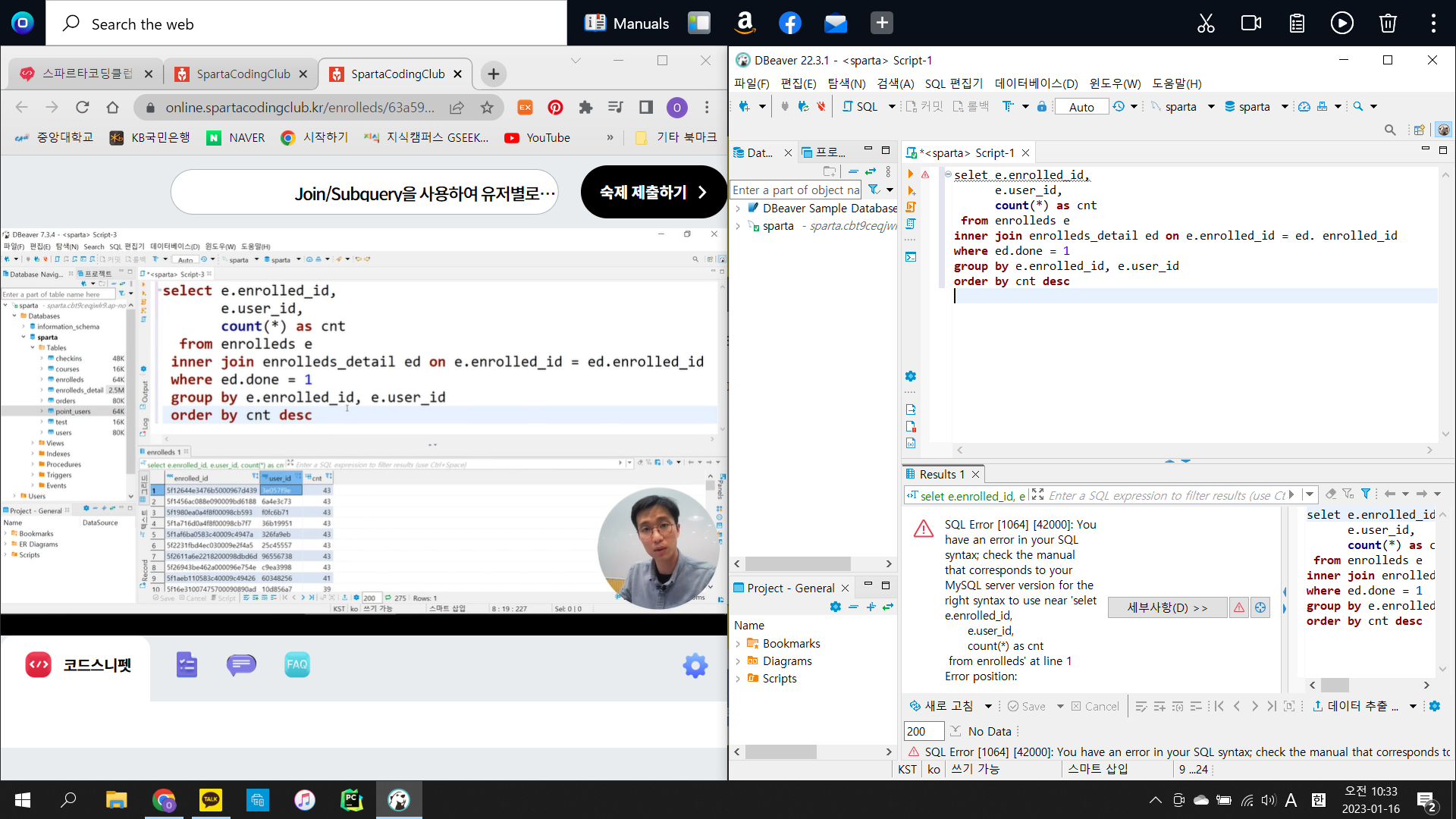Go to the first row in results
The image size is (1456, 819).
(1219, 706)
